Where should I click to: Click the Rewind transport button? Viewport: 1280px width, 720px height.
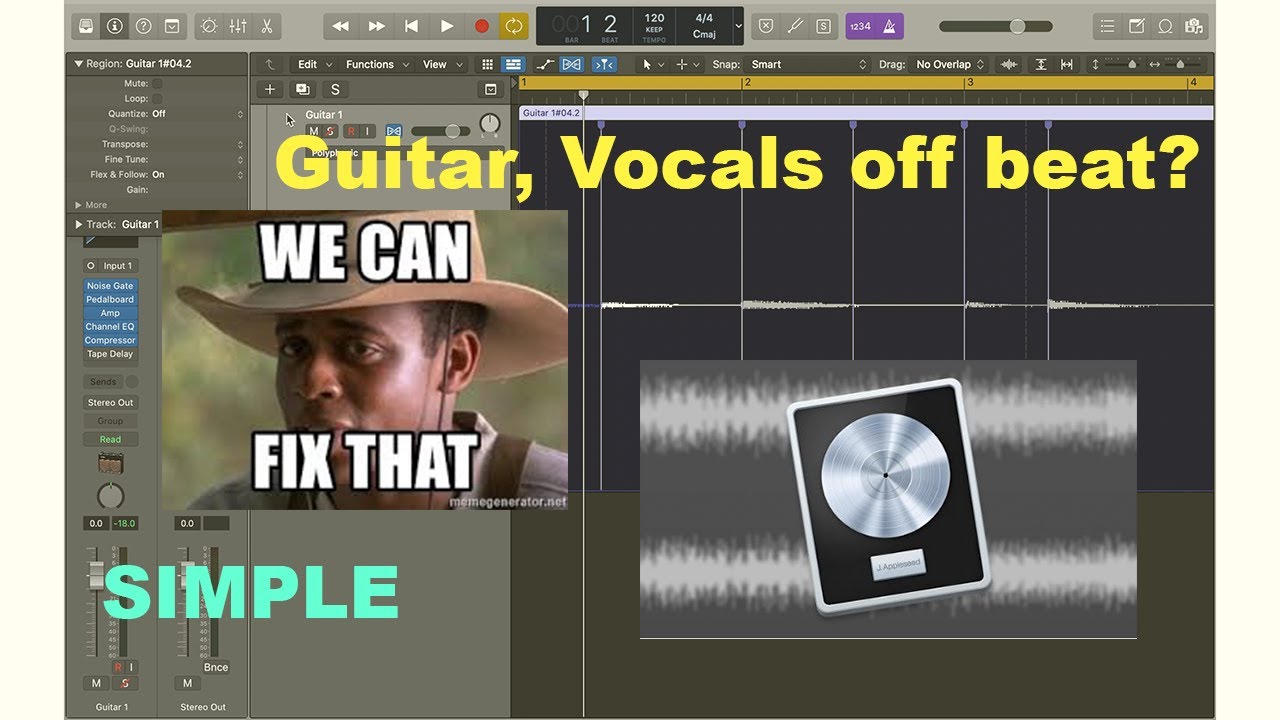(x=341, y=26)
